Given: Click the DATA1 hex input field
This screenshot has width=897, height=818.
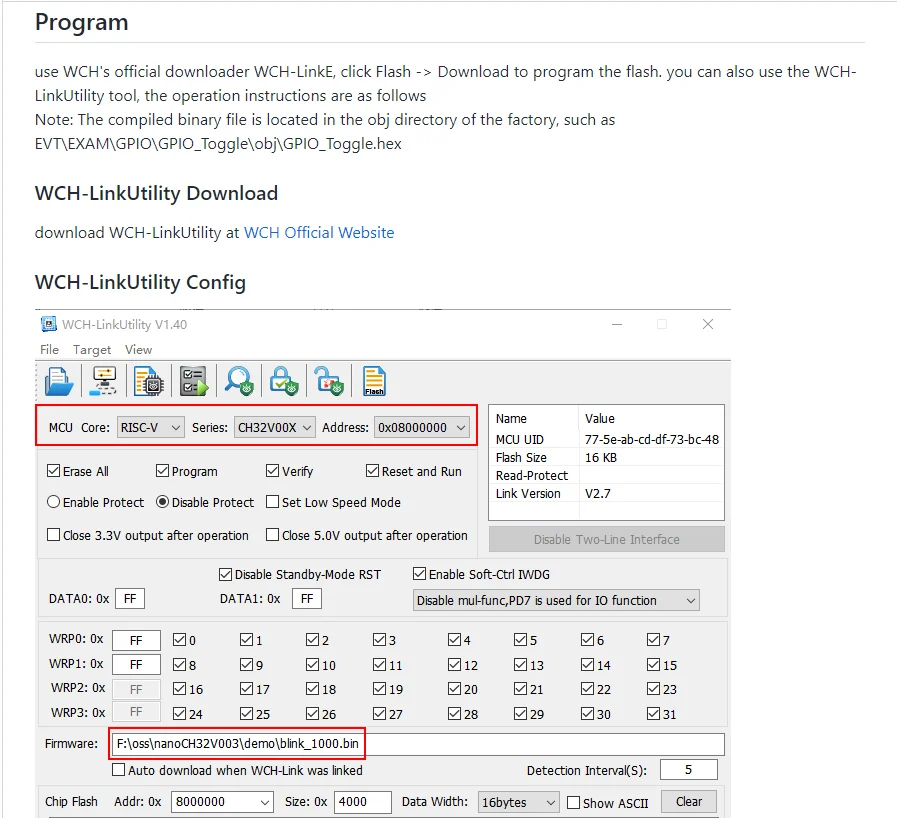Looking at the screenshot, I should coord(307,599).
